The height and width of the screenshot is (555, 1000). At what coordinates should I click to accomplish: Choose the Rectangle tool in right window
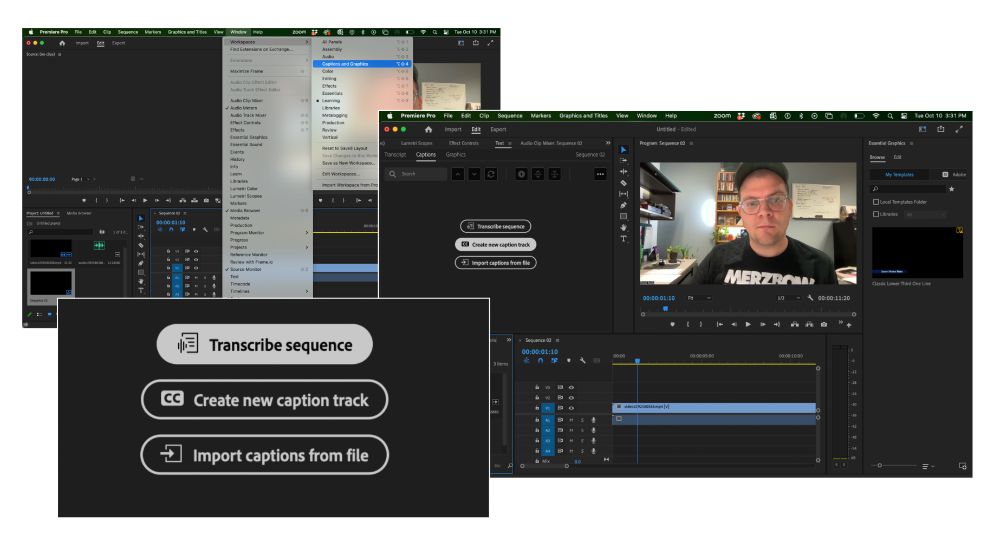click(x=624, y=216)
